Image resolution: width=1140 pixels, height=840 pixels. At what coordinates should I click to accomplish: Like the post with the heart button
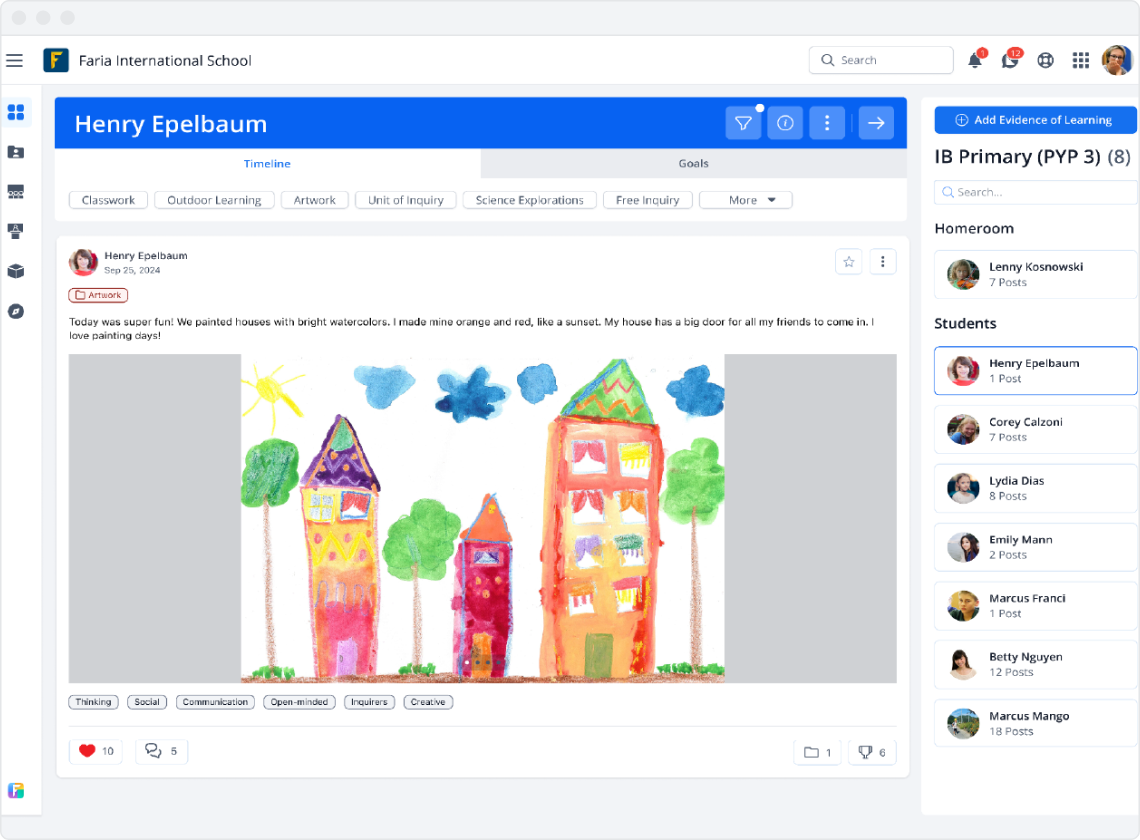(95, 751)
